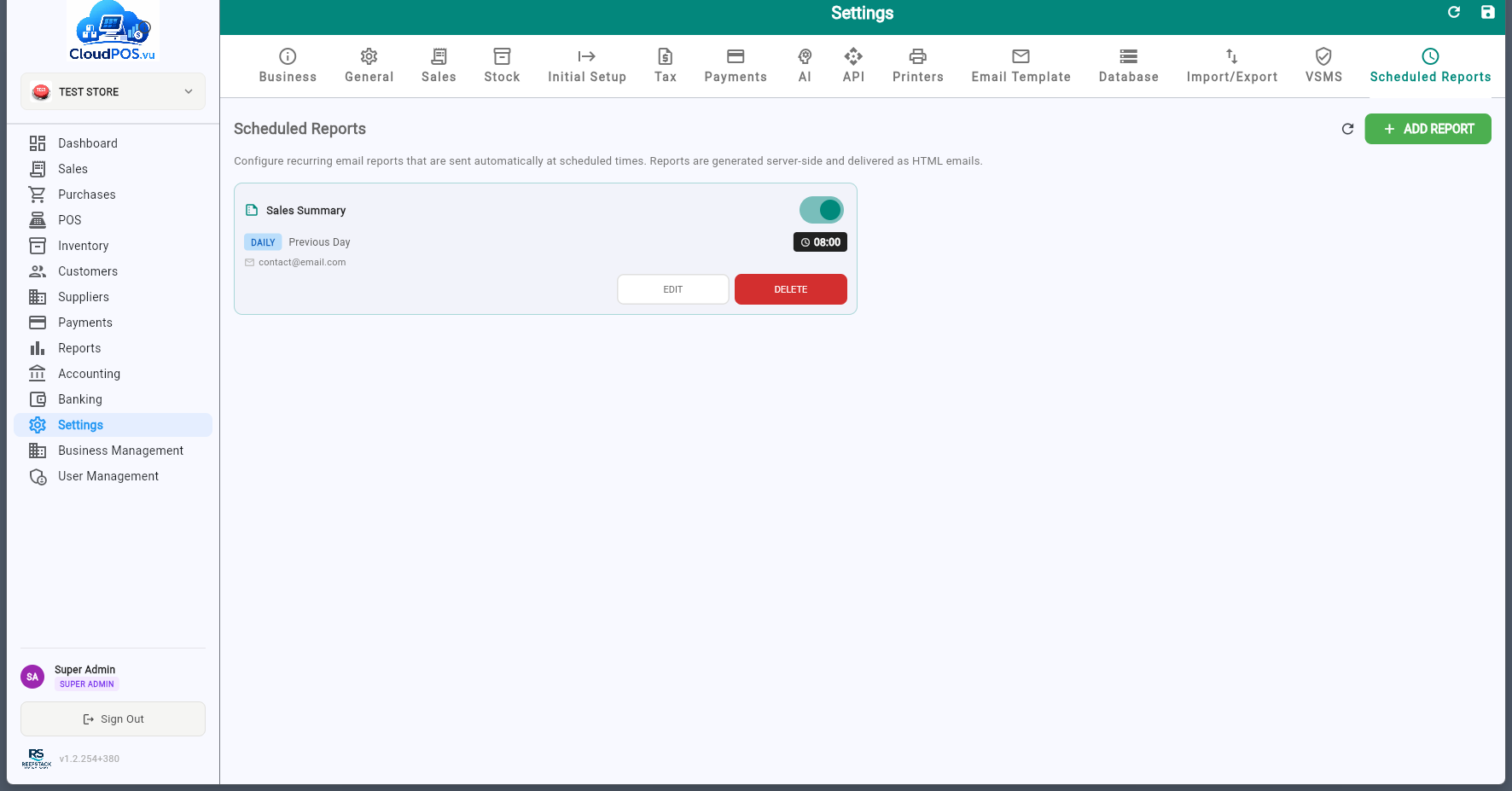Screen dimensions: 1512x791
Task: Click the Payments card icon in sidebar
Action: click(x=38, y=323)
